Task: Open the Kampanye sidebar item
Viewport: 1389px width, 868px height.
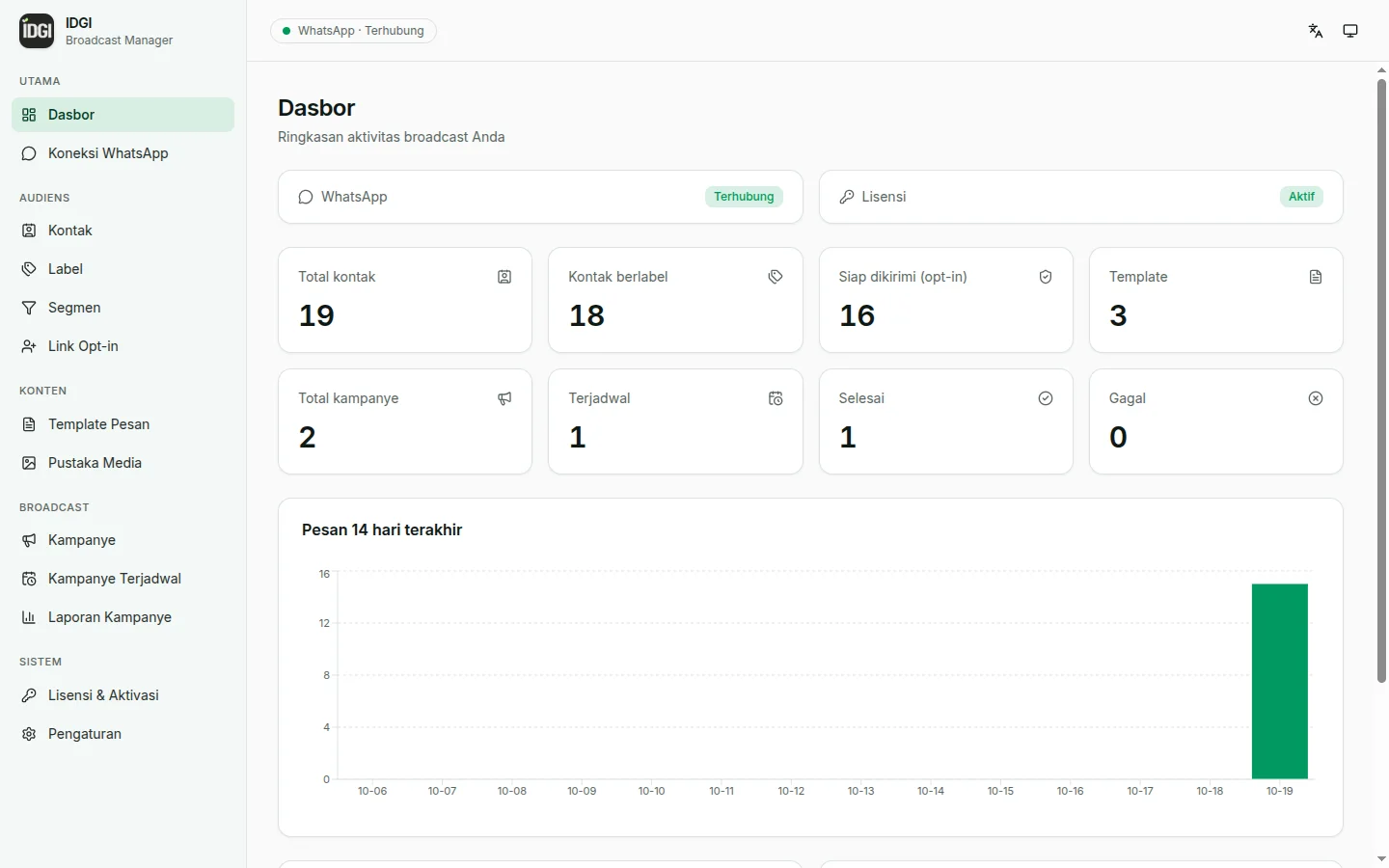Action: click(123, 540)
